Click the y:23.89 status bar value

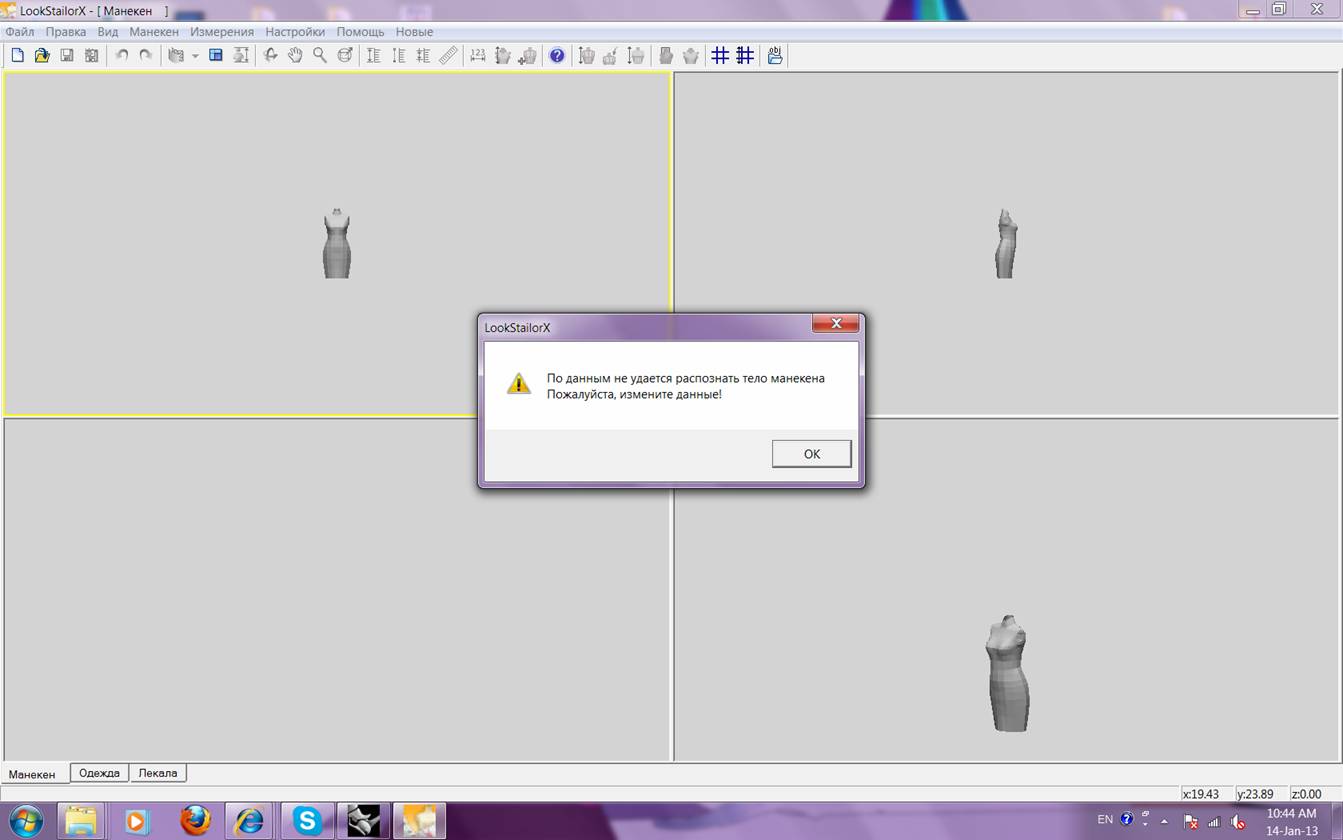pos(1255,794)
